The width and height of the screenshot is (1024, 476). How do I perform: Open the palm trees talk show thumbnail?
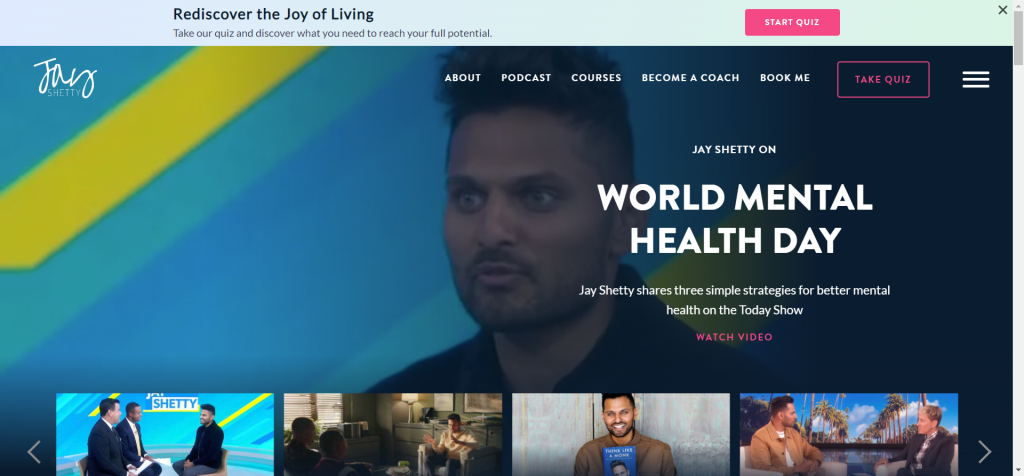click(848, 434)
